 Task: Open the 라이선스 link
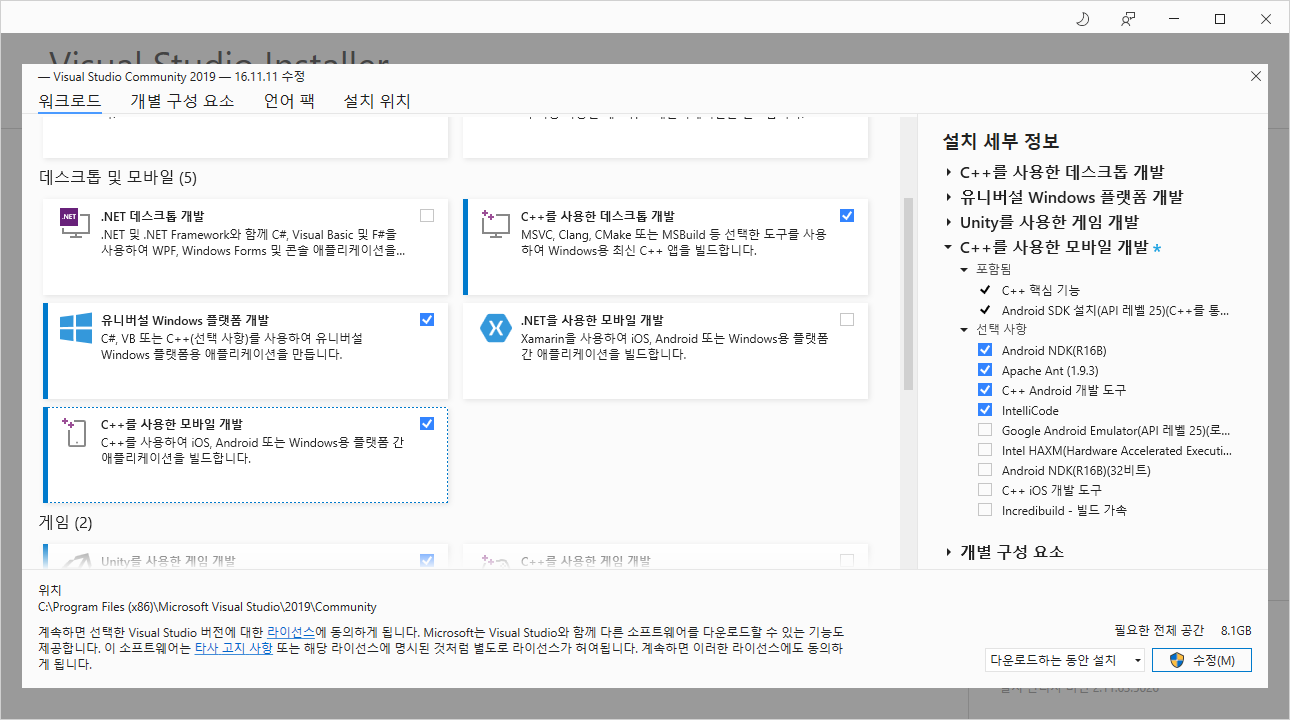coord(291,633)
